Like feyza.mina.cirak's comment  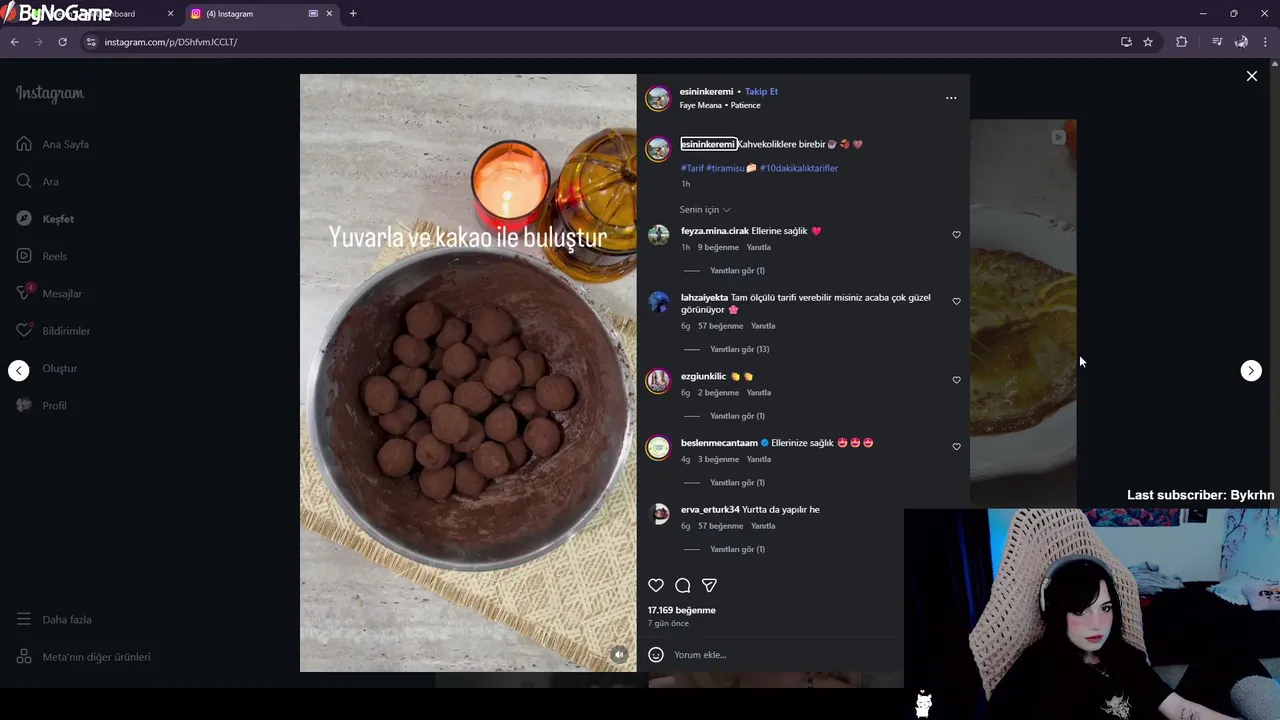click(956, 235)
